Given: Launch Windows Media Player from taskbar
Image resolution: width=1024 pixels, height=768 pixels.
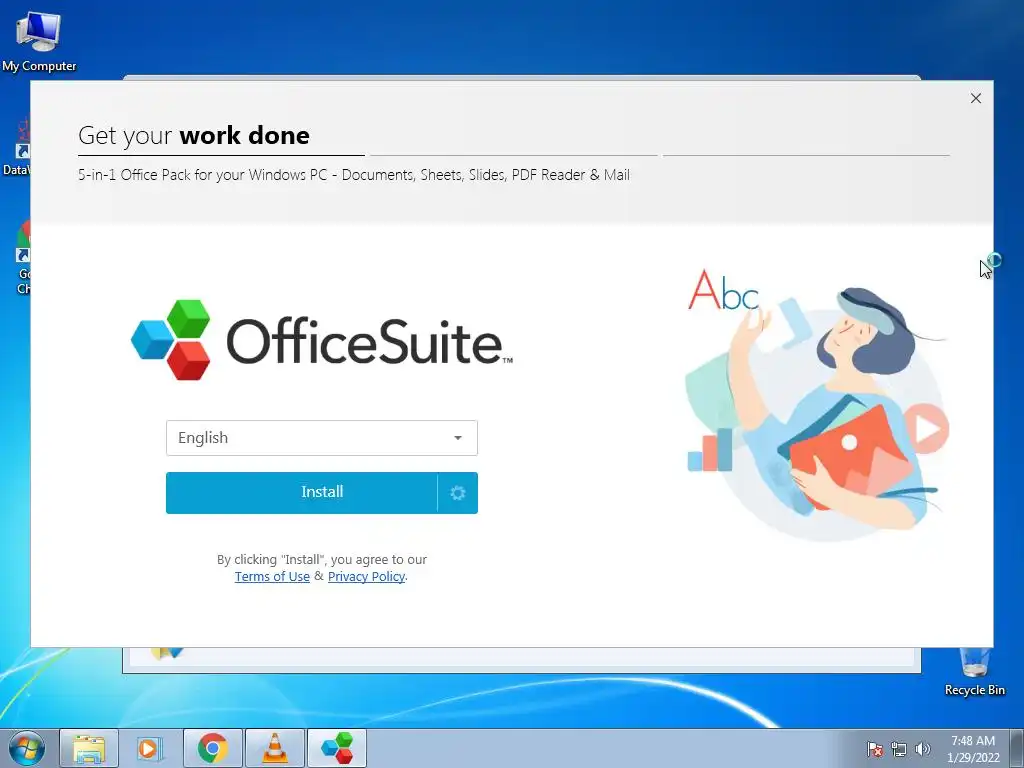Looking at the screenshot, I should [150, 748].
